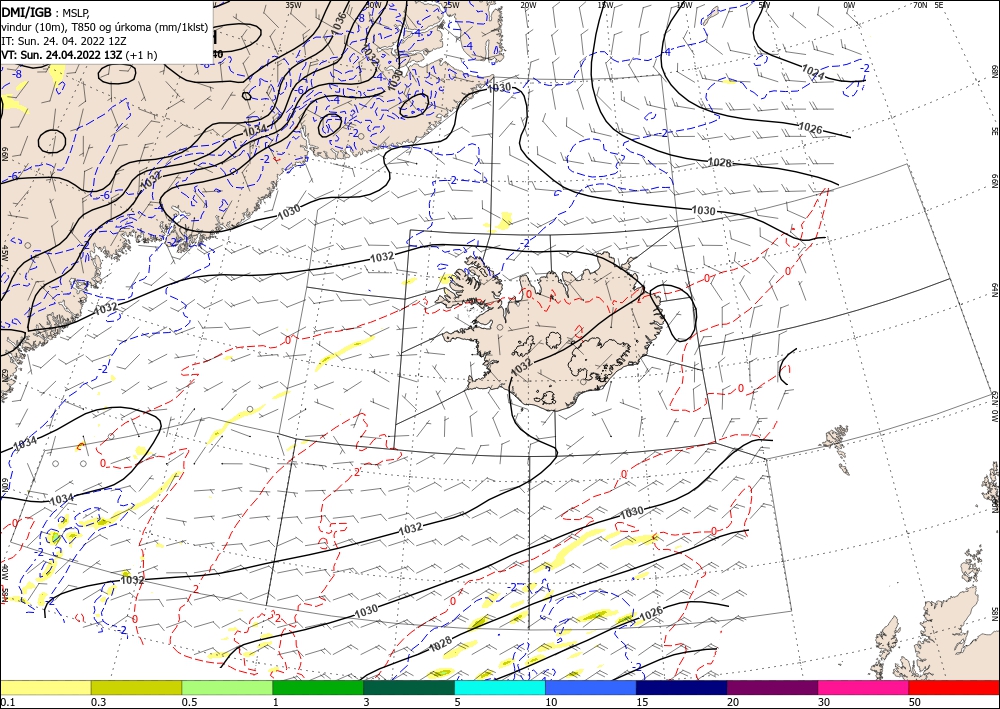
Task: Click the '15W' longitude label
Action: pos(606,4)
